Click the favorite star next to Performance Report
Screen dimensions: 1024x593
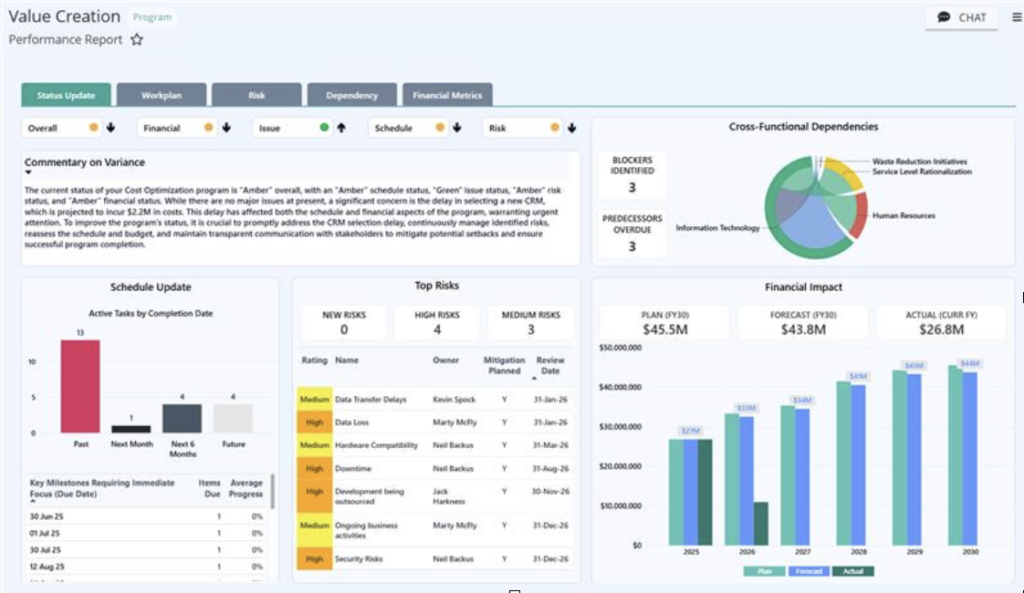pyautogui.click(x=136, y=40)
